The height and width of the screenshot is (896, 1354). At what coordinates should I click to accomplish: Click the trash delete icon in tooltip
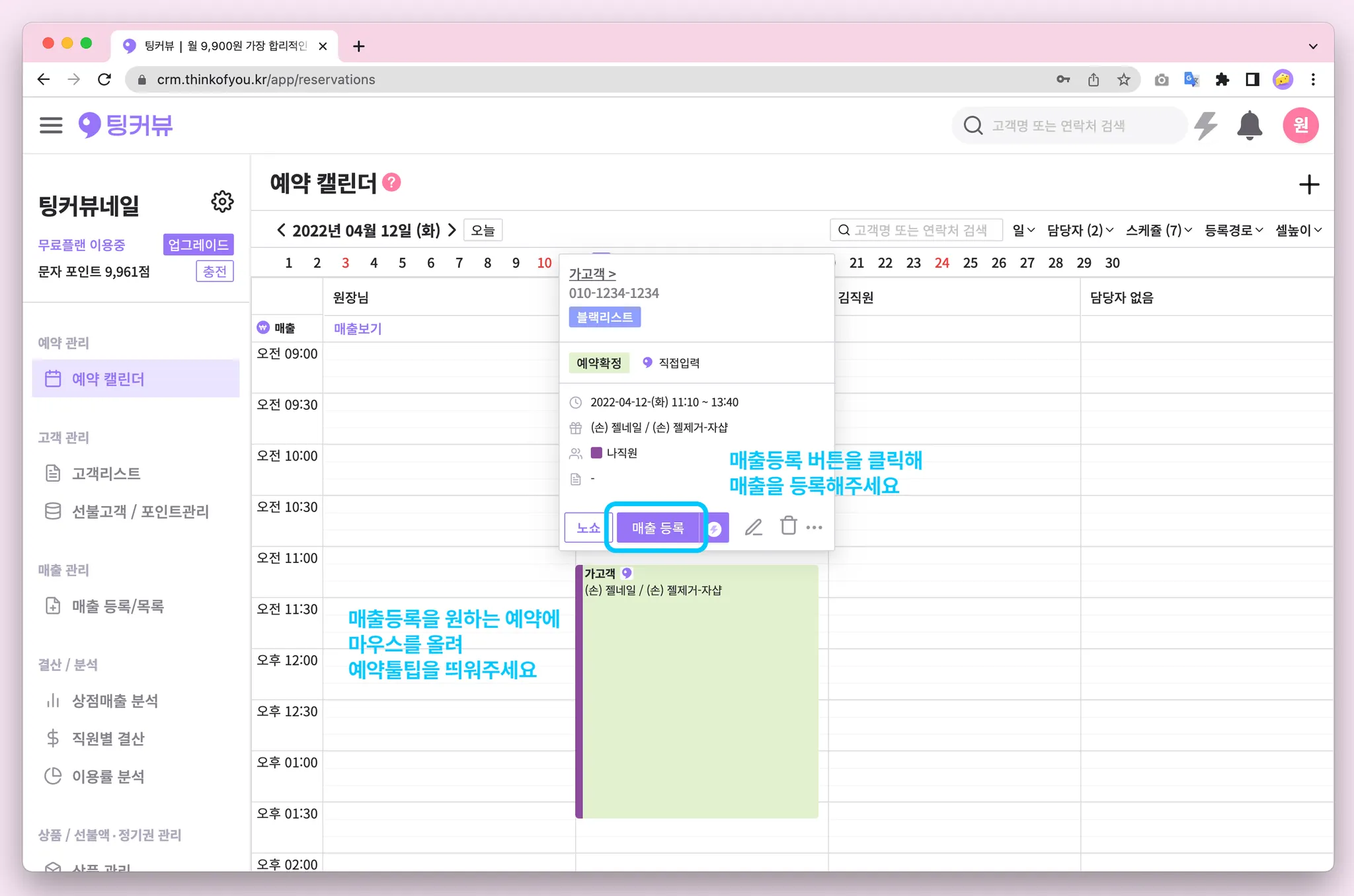click(788, 526)
